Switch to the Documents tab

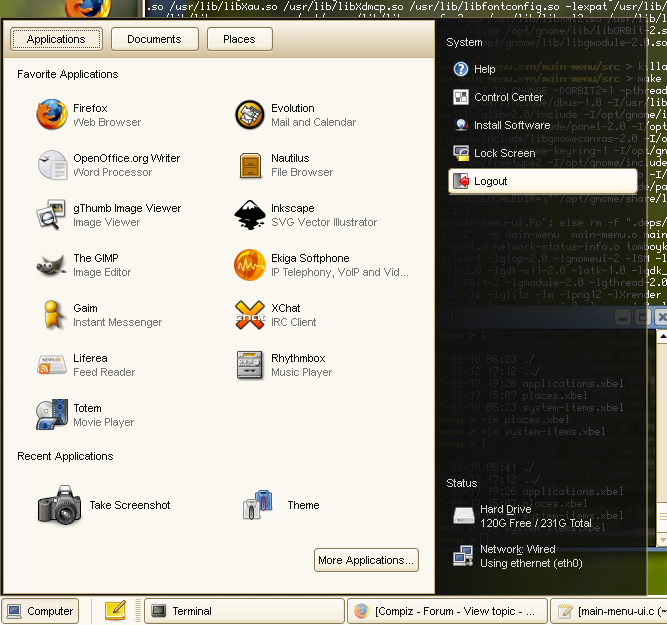pos(154,39)
